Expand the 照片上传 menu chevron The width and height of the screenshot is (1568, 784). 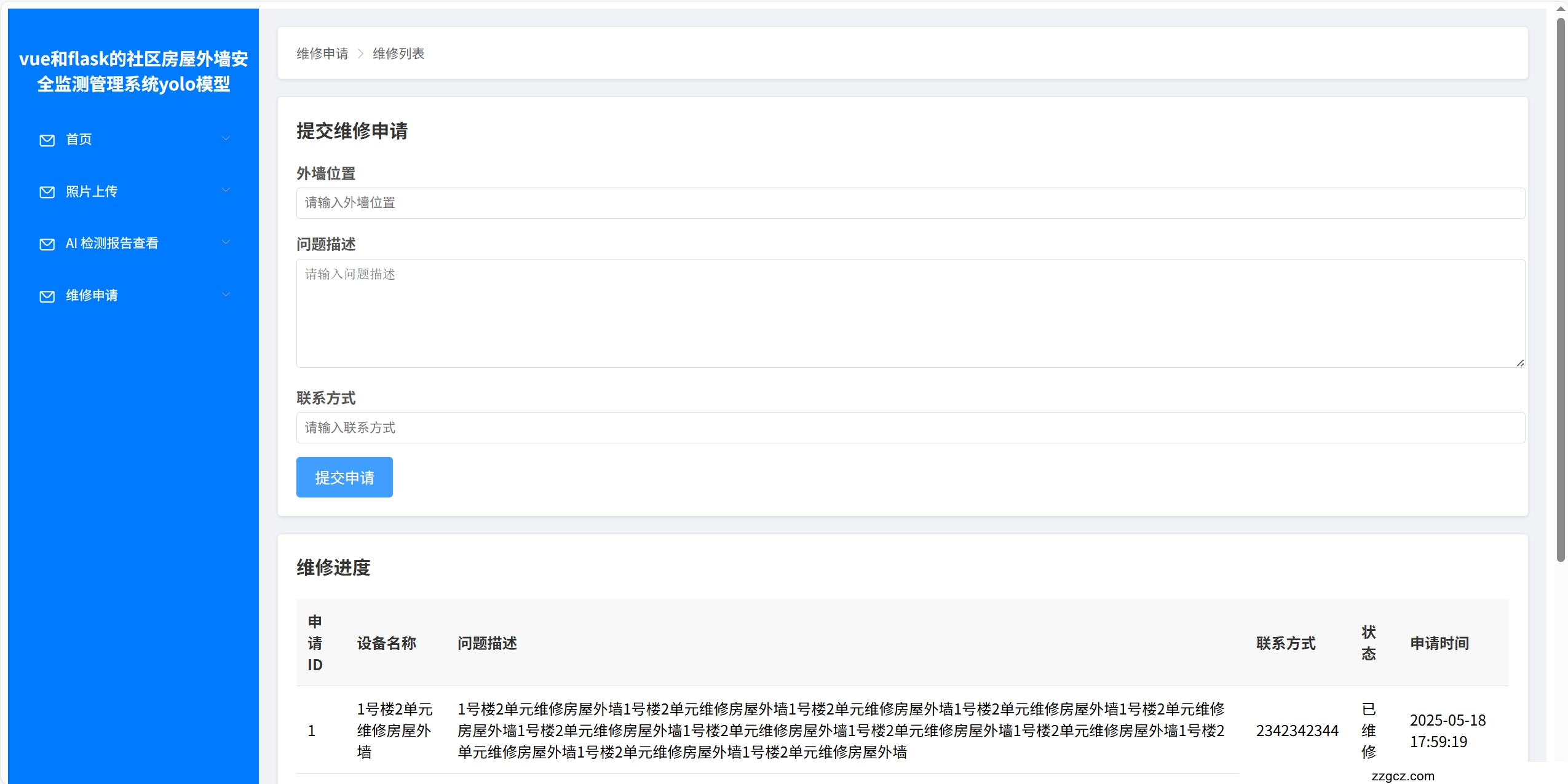click(226, 190)
